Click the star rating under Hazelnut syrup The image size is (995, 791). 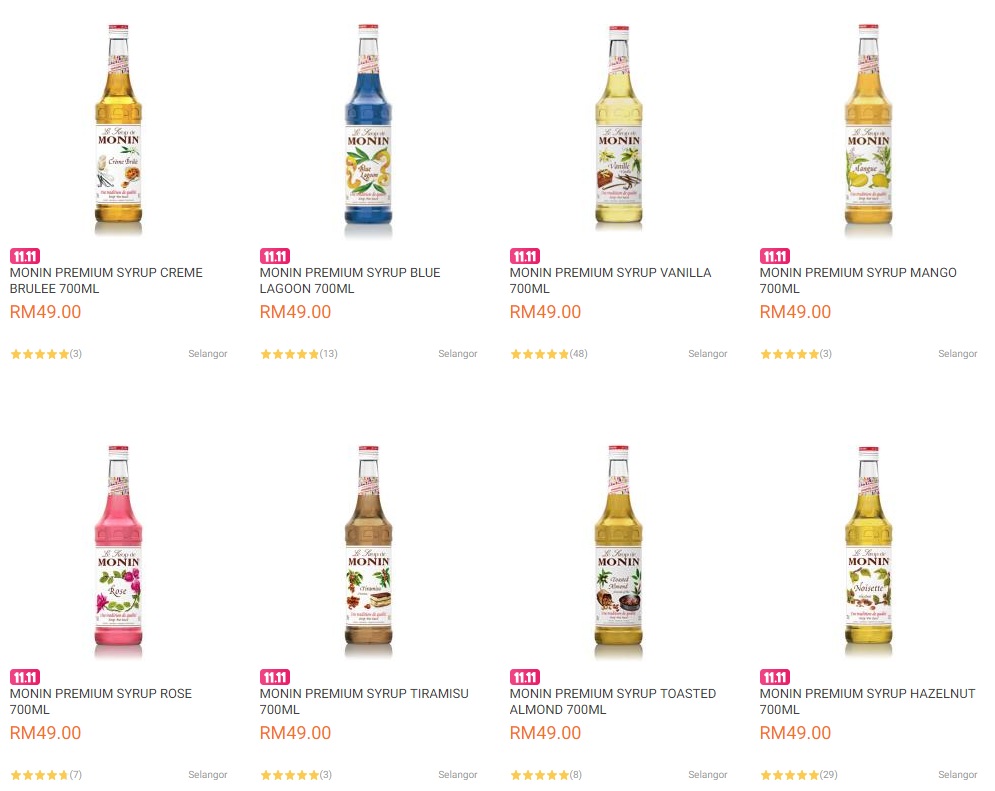click(789, 774)
